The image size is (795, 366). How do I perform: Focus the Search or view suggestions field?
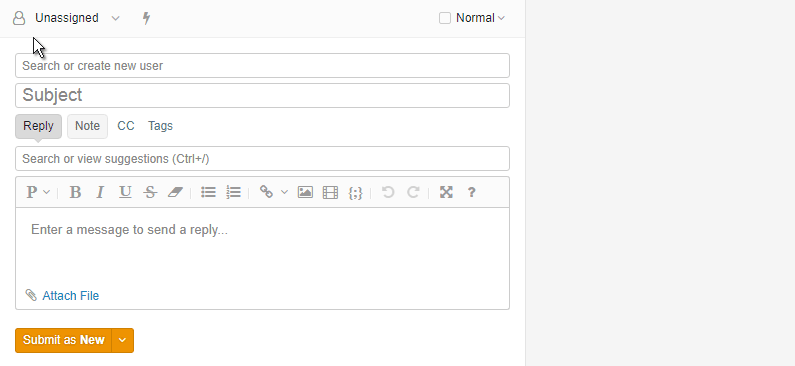[262, 159]
